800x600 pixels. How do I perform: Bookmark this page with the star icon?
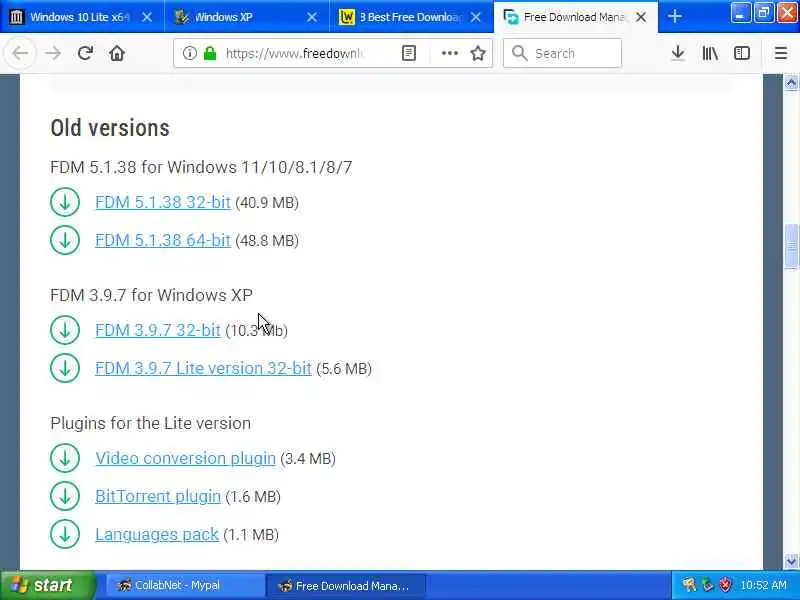pyautogui.click(x=478, y=53)
